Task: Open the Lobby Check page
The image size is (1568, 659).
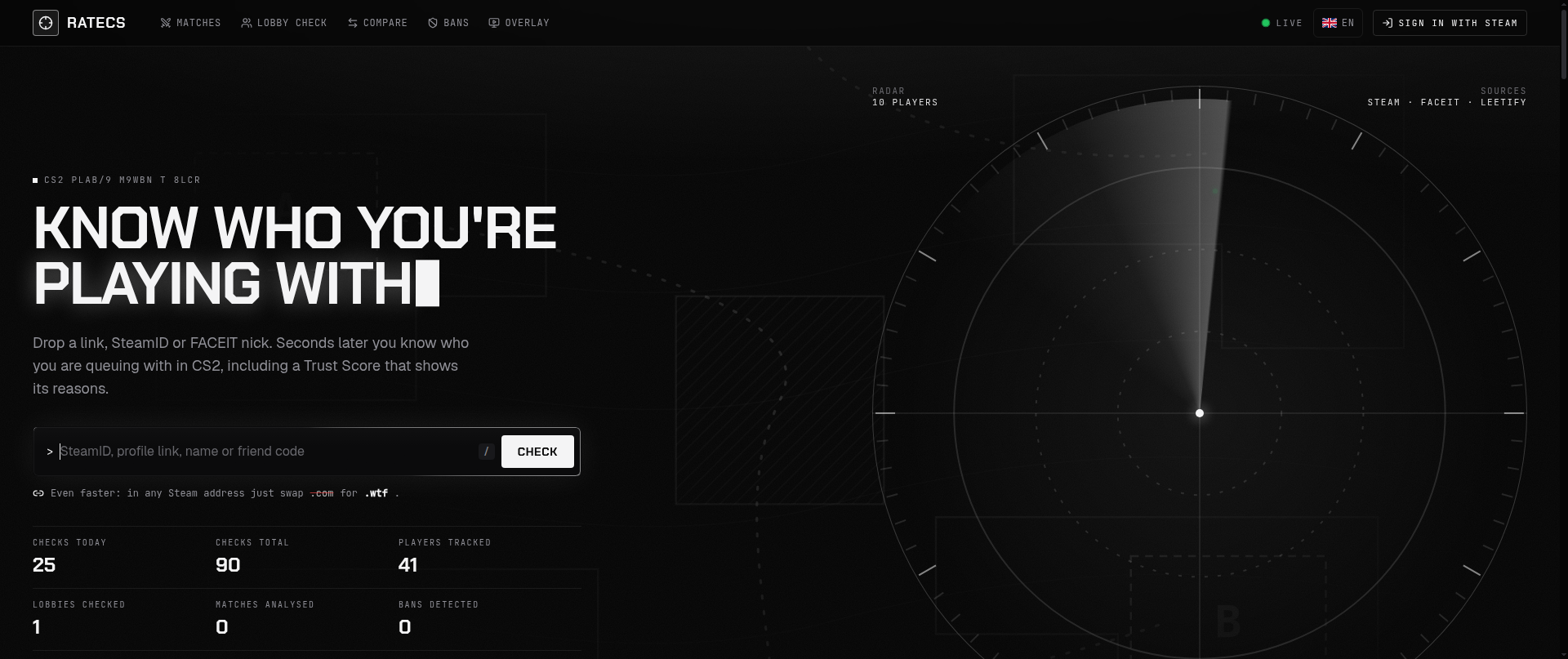Action: pos(284,23)
